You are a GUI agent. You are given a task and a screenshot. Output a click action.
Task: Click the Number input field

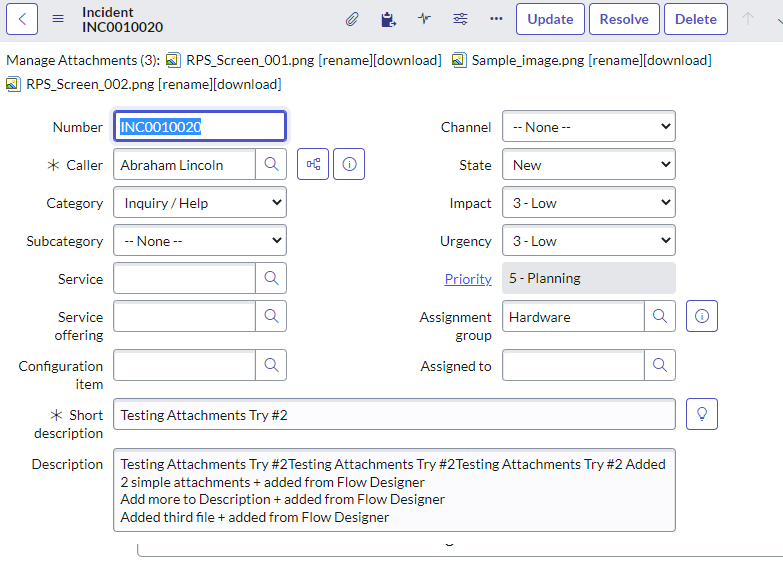(200, 126)
